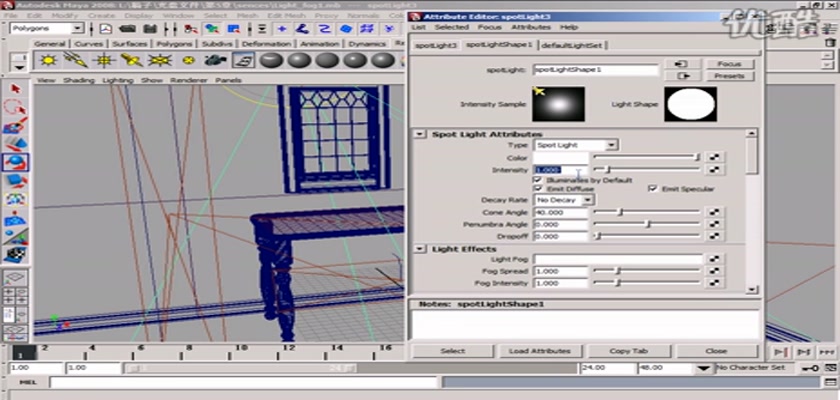Activate the Paint Selection tool
The width and height of the screenshot is (840, 400).
pos(16,126)
